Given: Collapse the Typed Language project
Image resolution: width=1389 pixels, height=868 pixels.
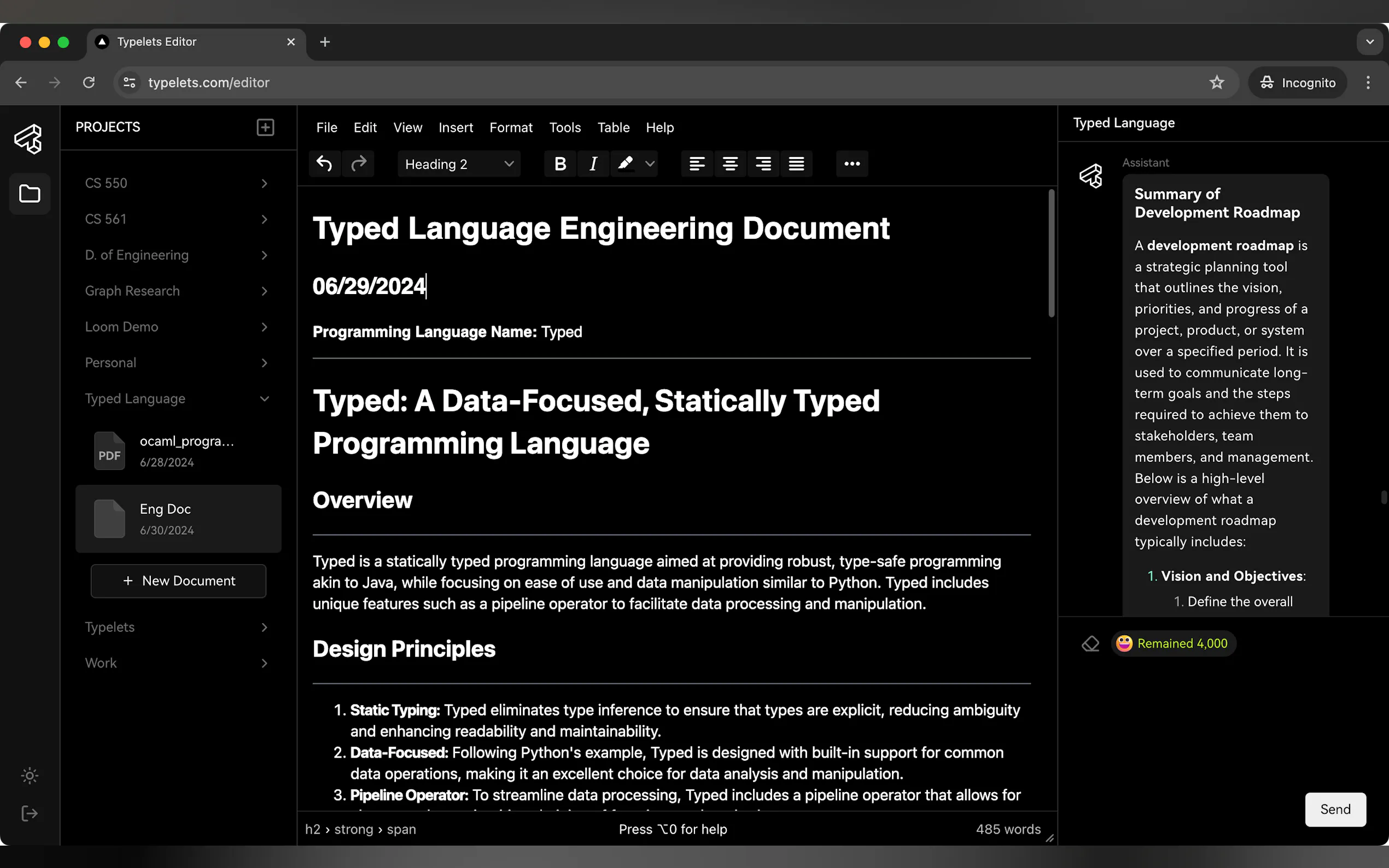Looking at the screenshot, I should pyautogui.click(x=264, y=398).
